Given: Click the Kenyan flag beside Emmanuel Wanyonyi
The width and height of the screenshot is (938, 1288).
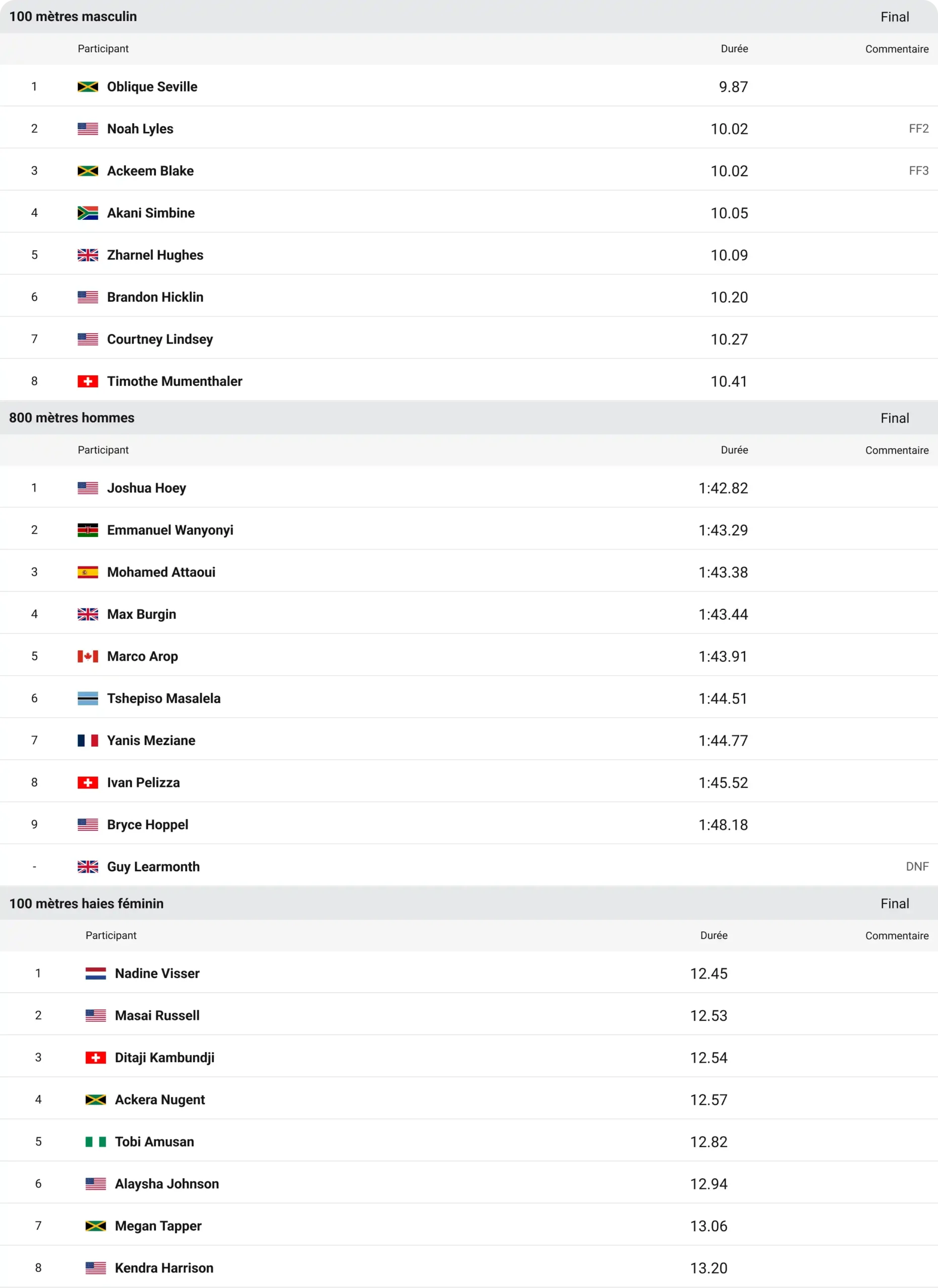Looking at the screenshot, I should click(x=88, y=530).
